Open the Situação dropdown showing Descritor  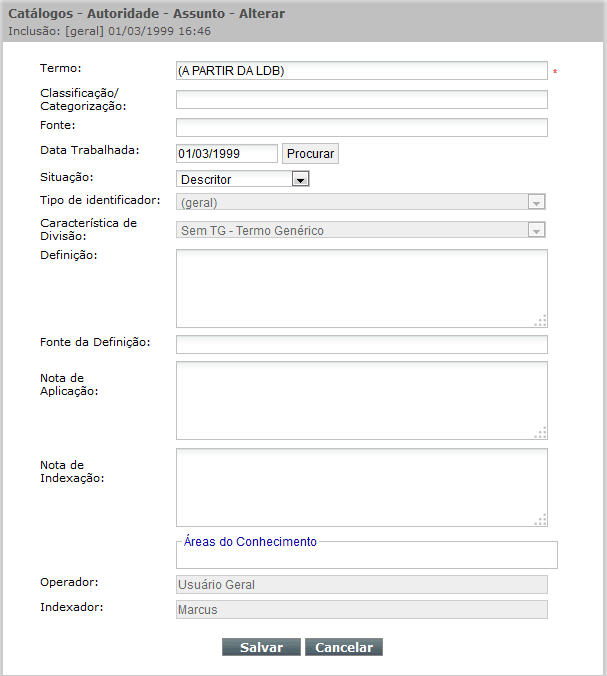coord(243,179)
